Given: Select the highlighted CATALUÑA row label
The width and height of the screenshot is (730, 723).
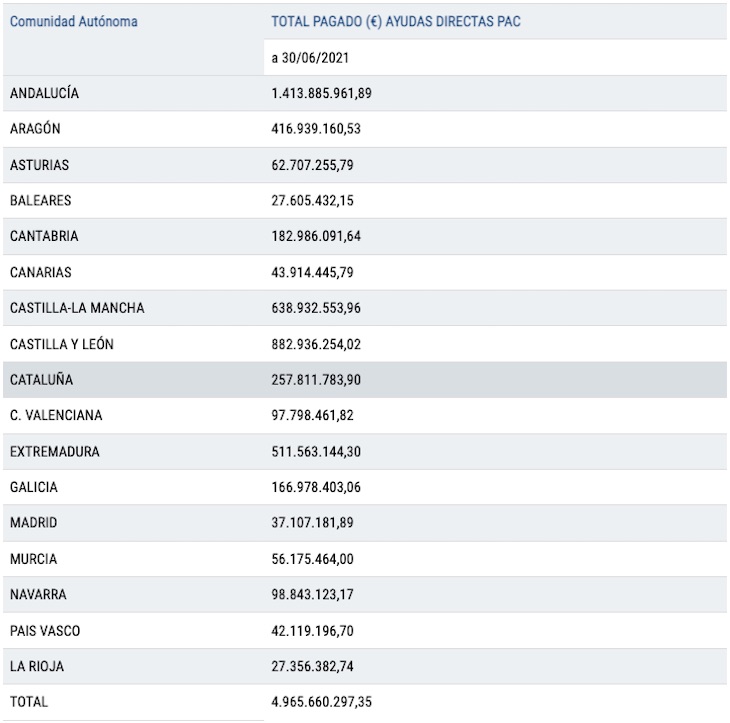Looking at the screenshot, I should pos(42,380).
